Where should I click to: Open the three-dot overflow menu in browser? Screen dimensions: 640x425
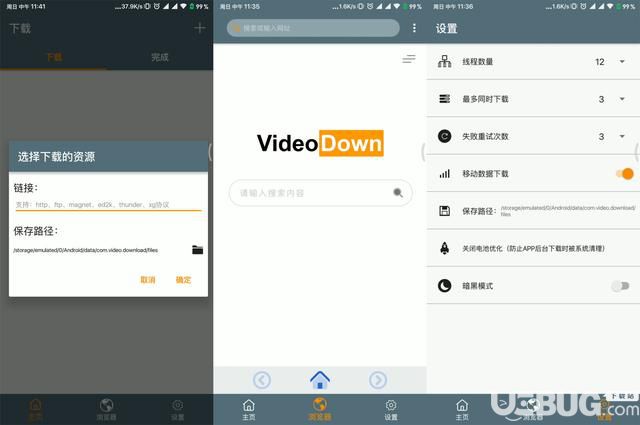coord(414,28)
